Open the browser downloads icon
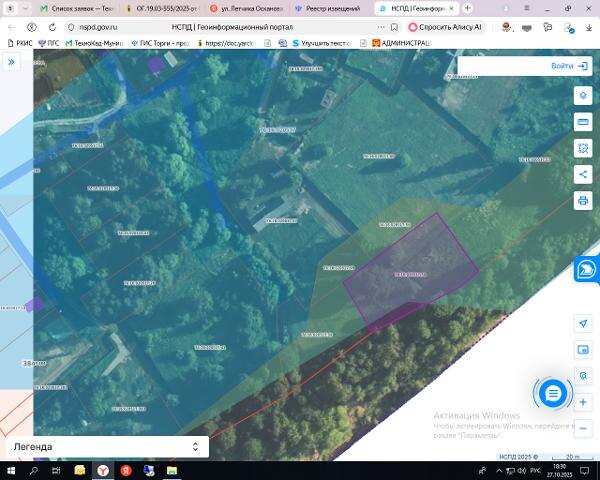This screenshot has width=600, height=480. click(x=589, y=27)
